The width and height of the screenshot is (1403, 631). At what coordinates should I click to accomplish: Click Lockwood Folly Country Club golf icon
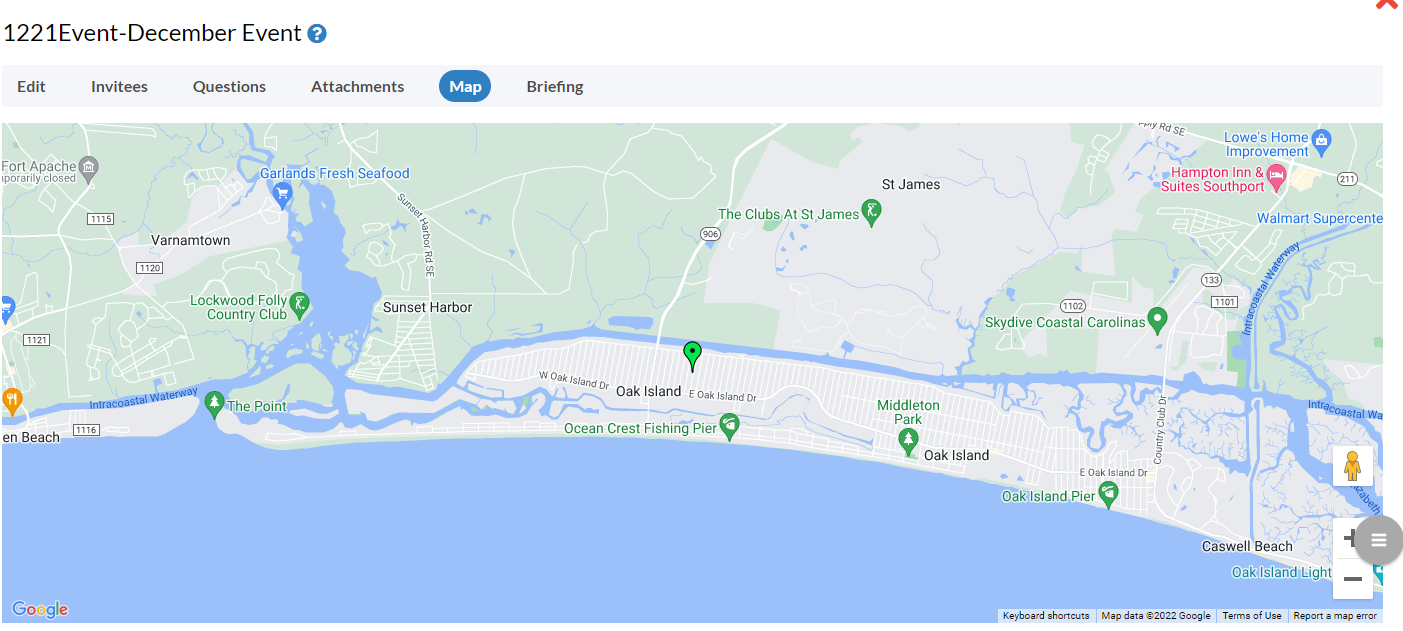pyautogui.click(x=300, y=303)
